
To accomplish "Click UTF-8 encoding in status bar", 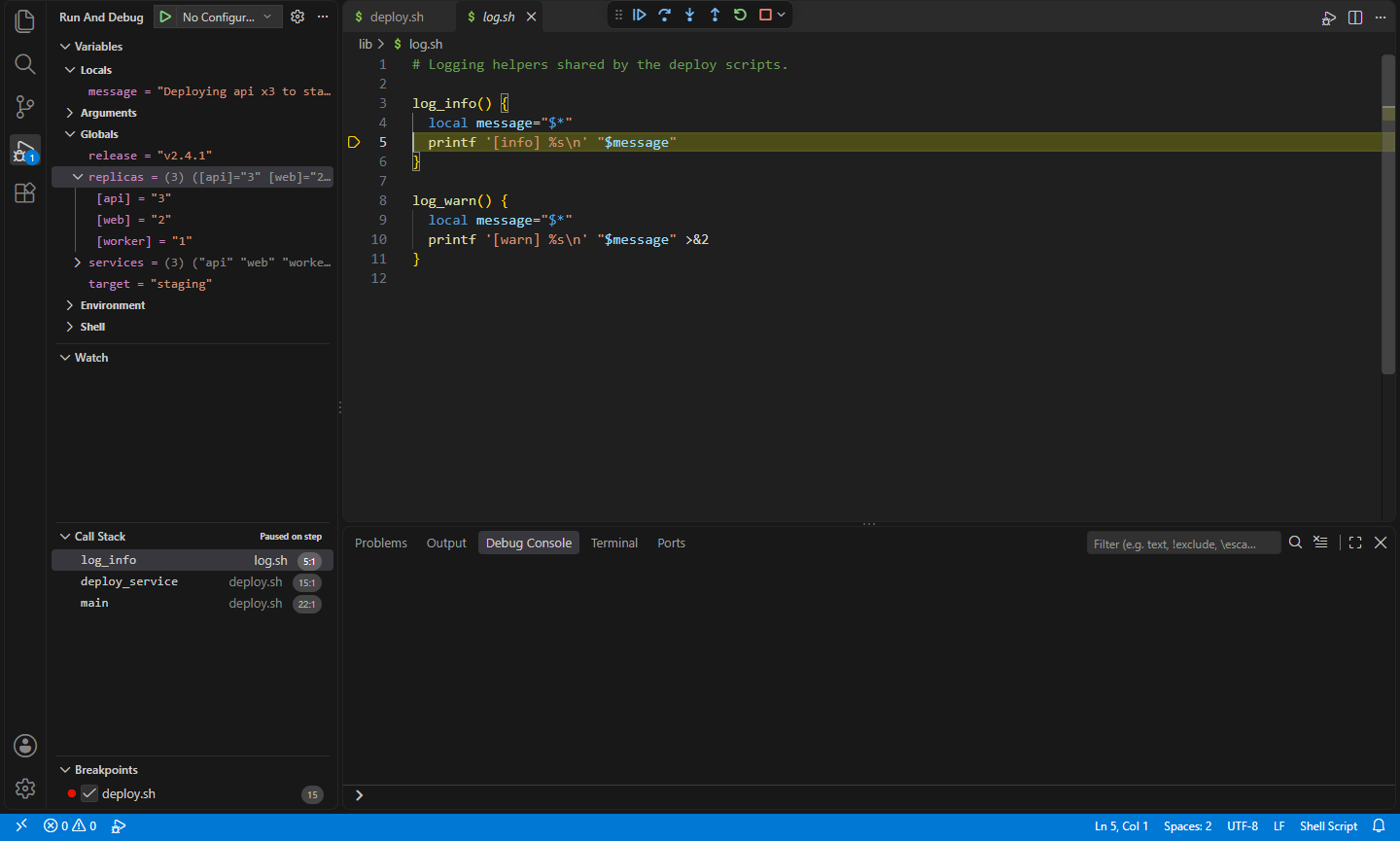I will click(1242, 826).
